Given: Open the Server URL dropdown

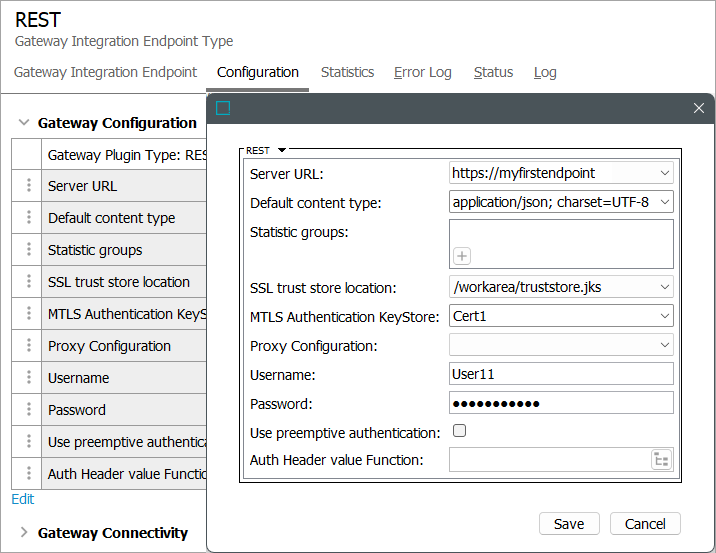Looking at the screenshot, I should 665,173.
